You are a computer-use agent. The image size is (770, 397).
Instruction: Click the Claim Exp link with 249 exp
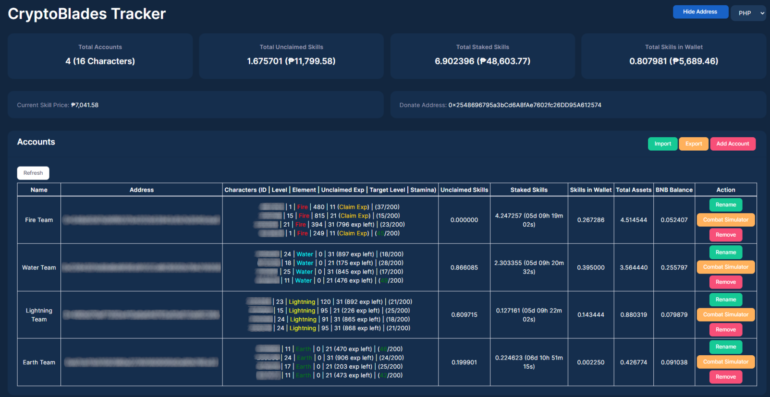click(x=353, y=233)
